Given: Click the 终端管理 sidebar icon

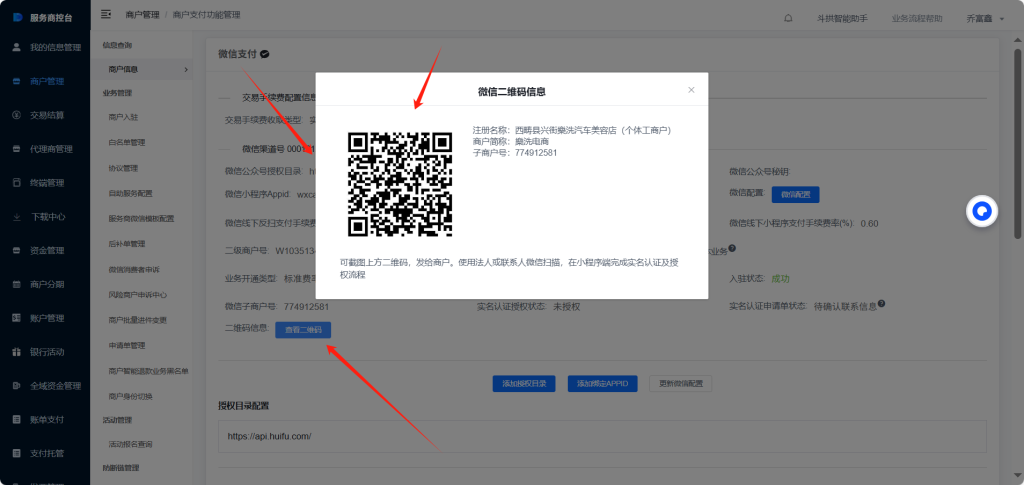Looking at the screenshot, I should pos(17,183).
